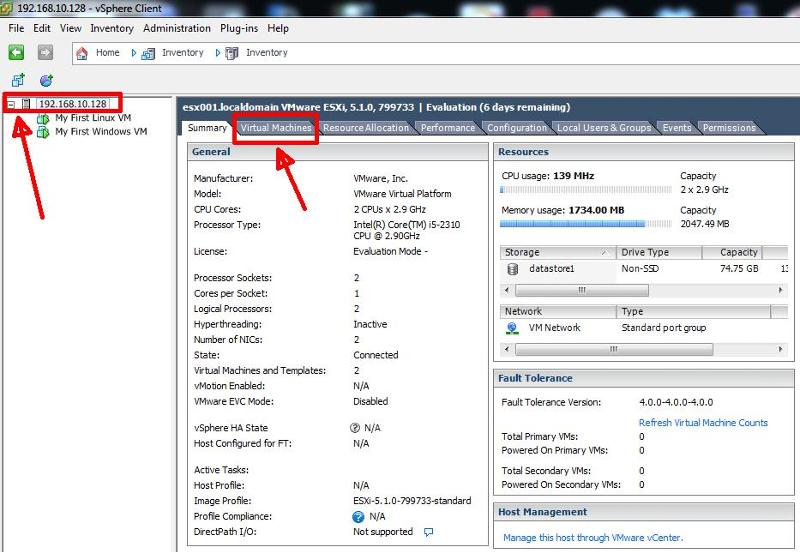The image size is (800, 552).
Task: Open the Events tab
Action: 677,128
